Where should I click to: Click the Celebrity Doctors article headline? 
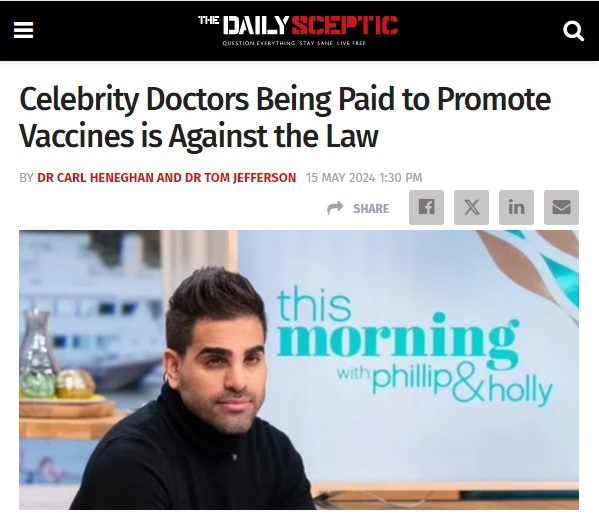coord(285,117)
